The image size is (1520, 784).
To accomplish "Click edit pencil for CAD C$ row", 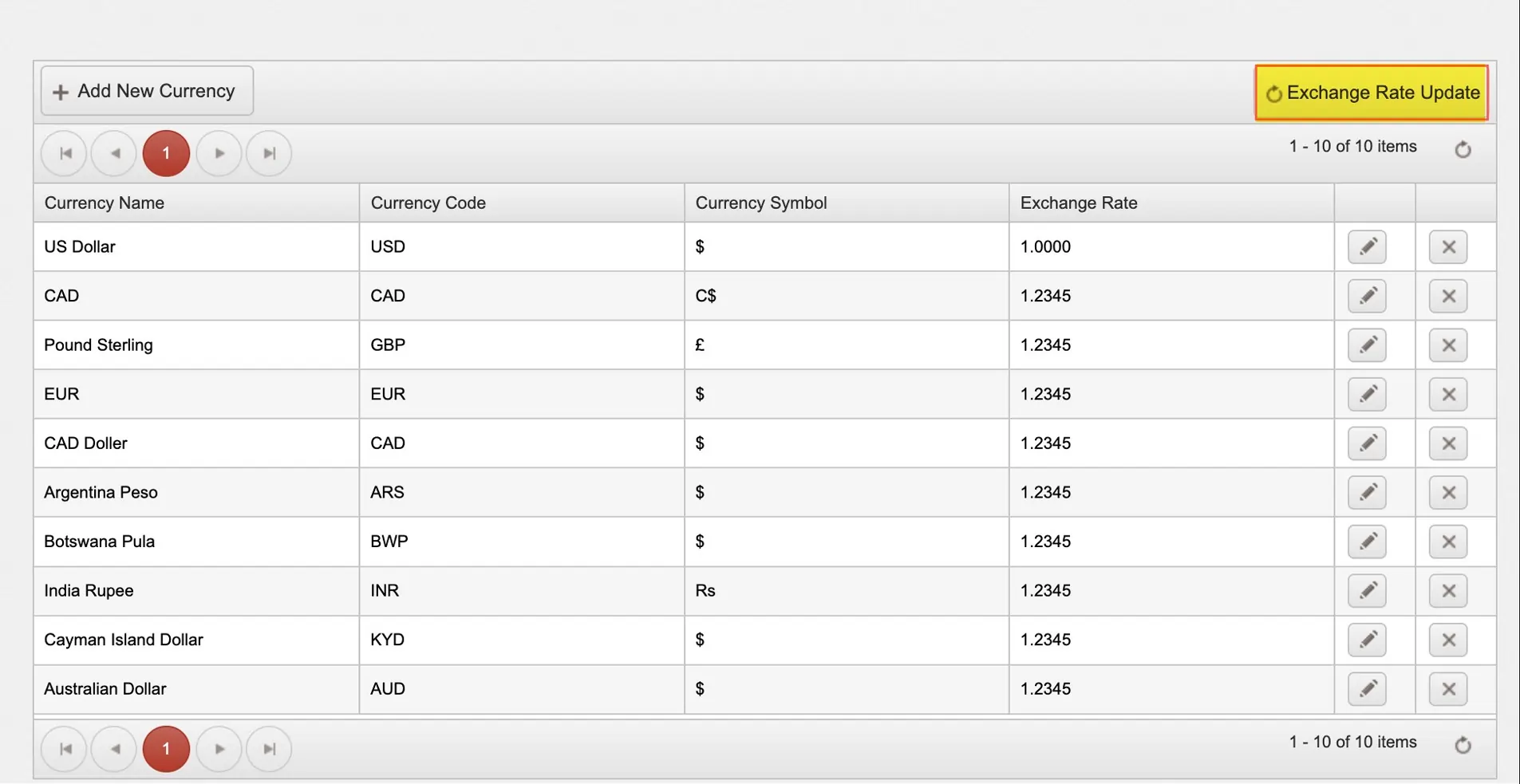I will pyautogui.click(x=1367, y=296).
